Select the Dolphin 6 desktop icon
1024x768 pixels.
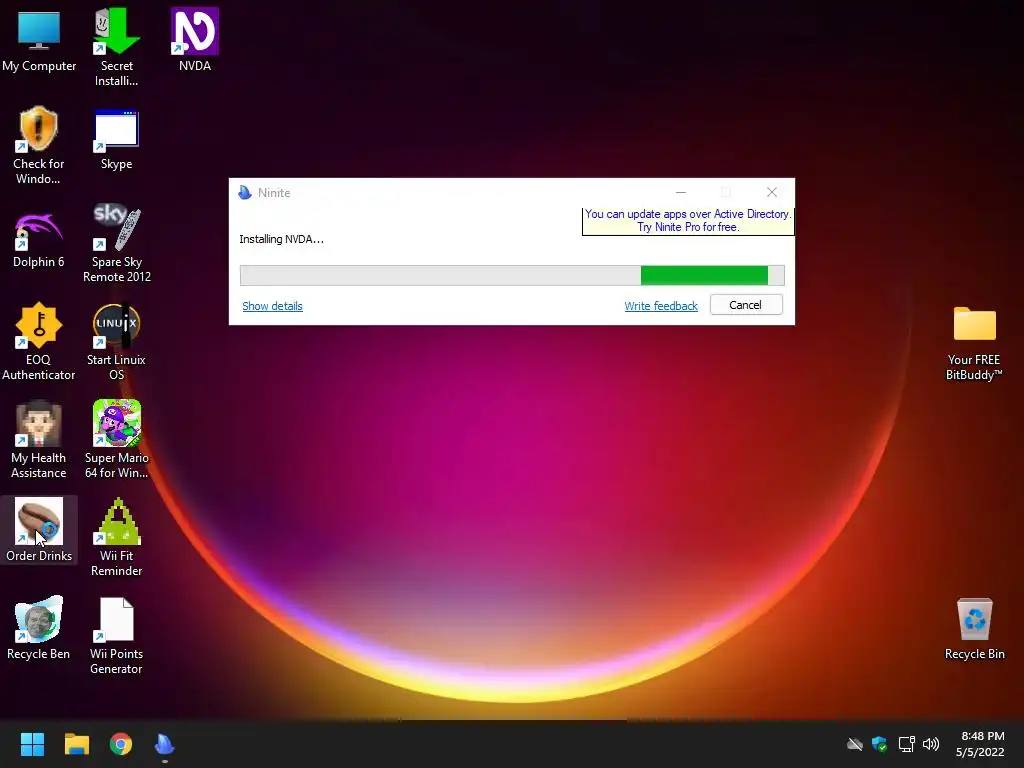[39, 238]
